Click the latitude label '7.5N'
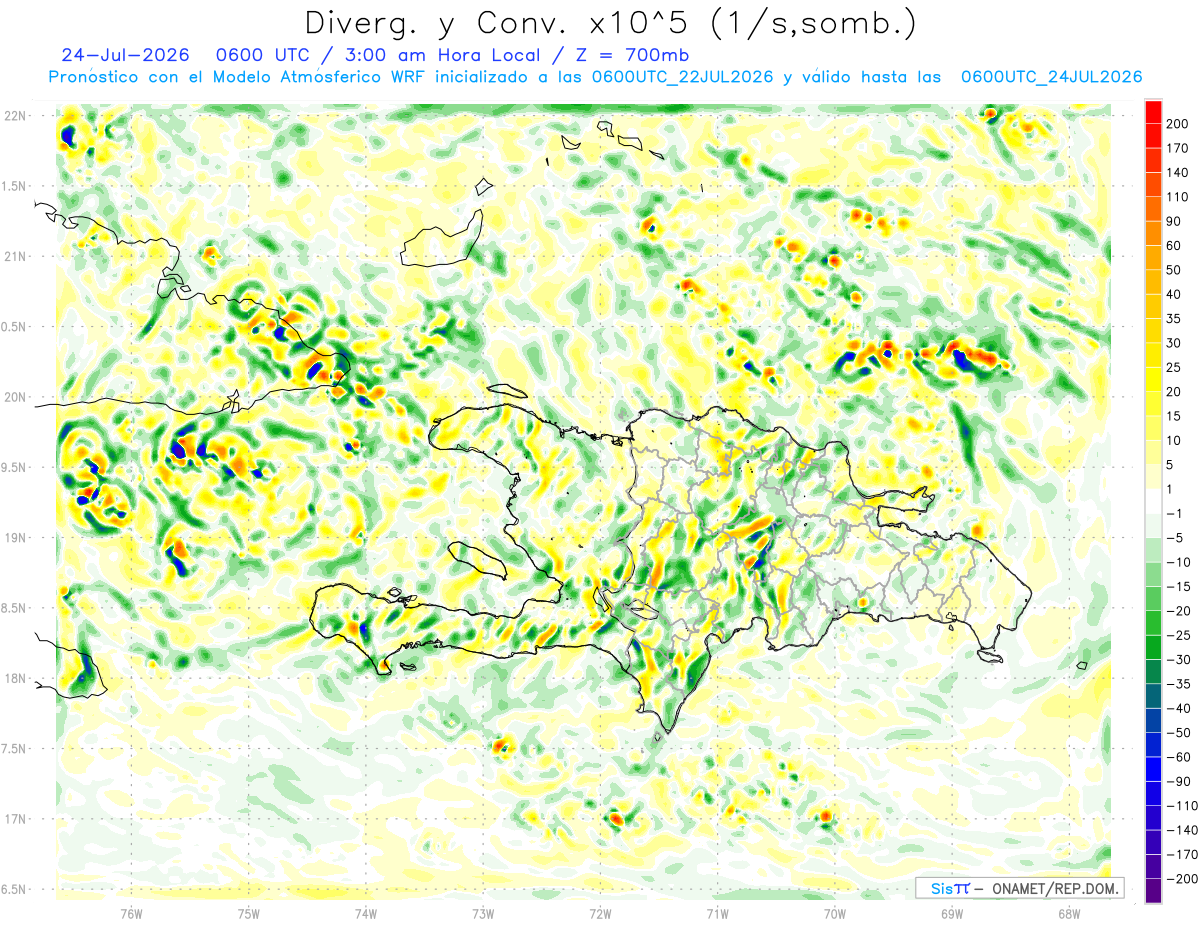 point(15,749)
